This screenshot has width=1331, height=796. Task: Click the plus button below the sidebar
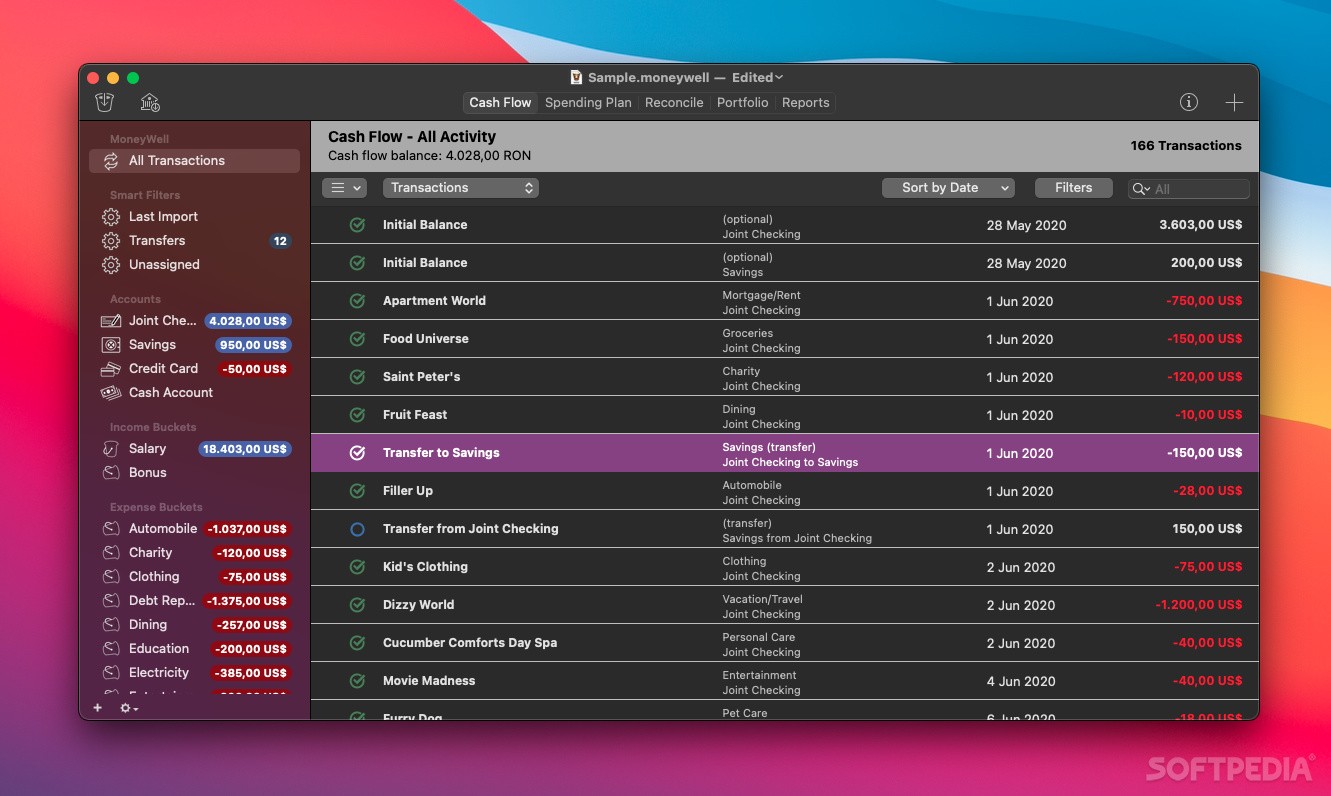pyautogui.click(x=97, y=707)
